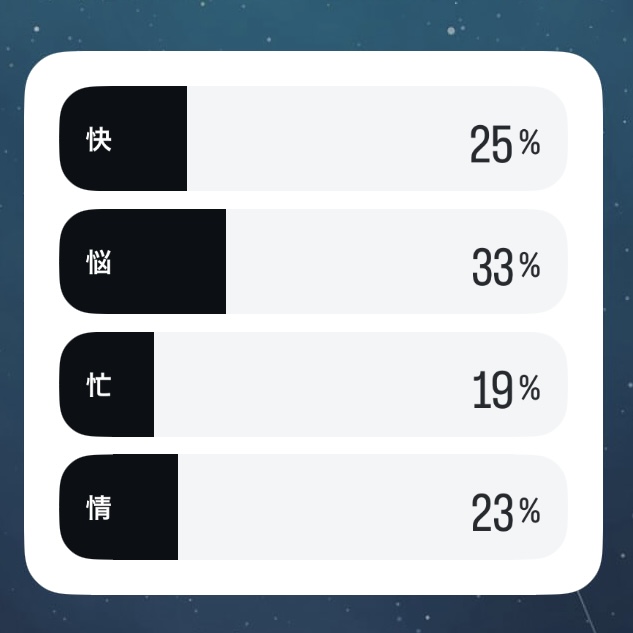Click the right edge of the 情 bar's dark fill

[x=175, y=508]
